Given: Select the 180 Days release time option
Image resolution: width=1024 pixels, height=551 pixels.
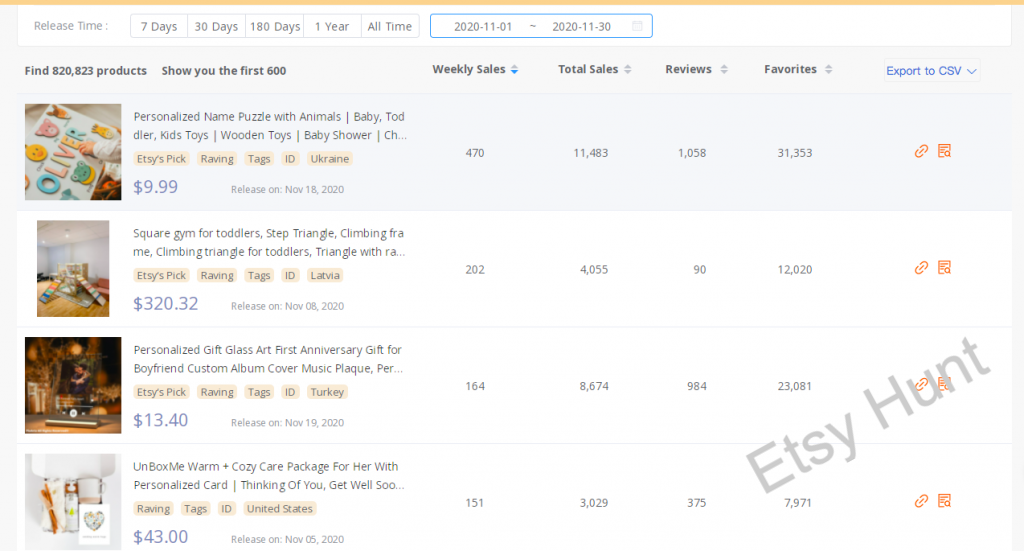Looking at the screenshot, I should point(274,26).
